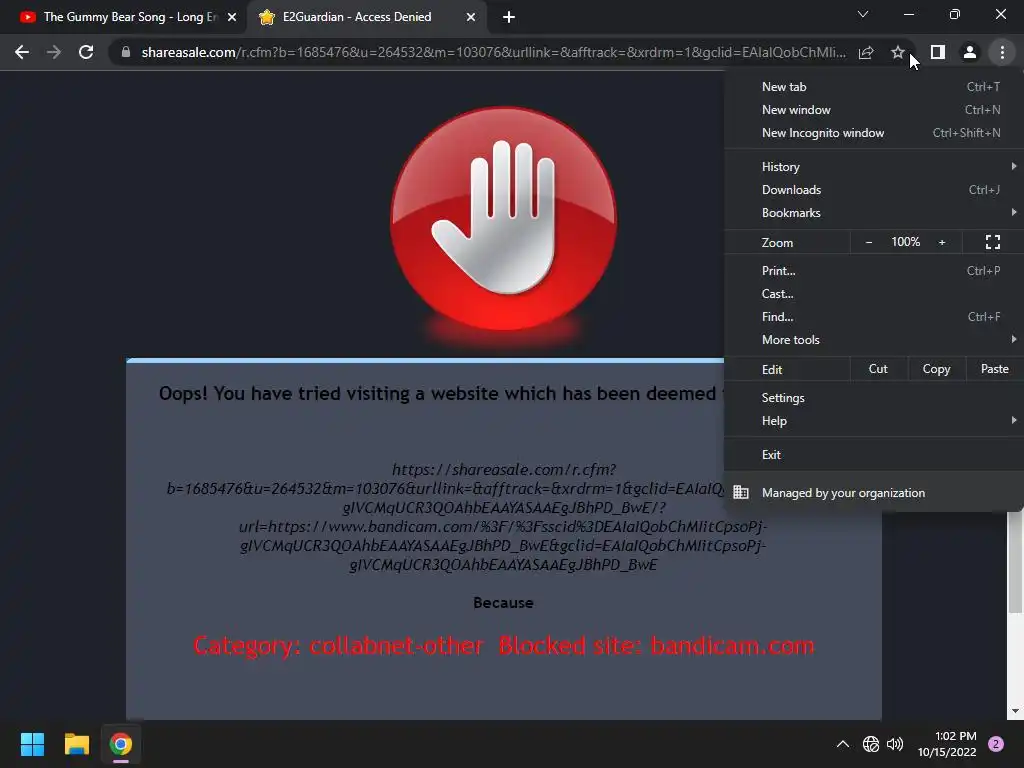Click the page vertical scrollbar thumb
1024x768 pixels.
(1015, 562)
